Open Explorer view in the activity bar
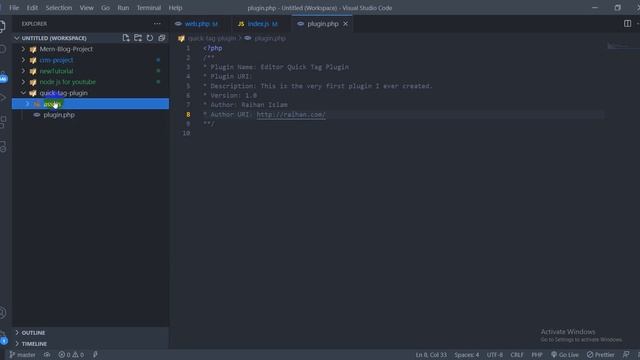Viewport: 640px width, 360px height. coord(3,27)
